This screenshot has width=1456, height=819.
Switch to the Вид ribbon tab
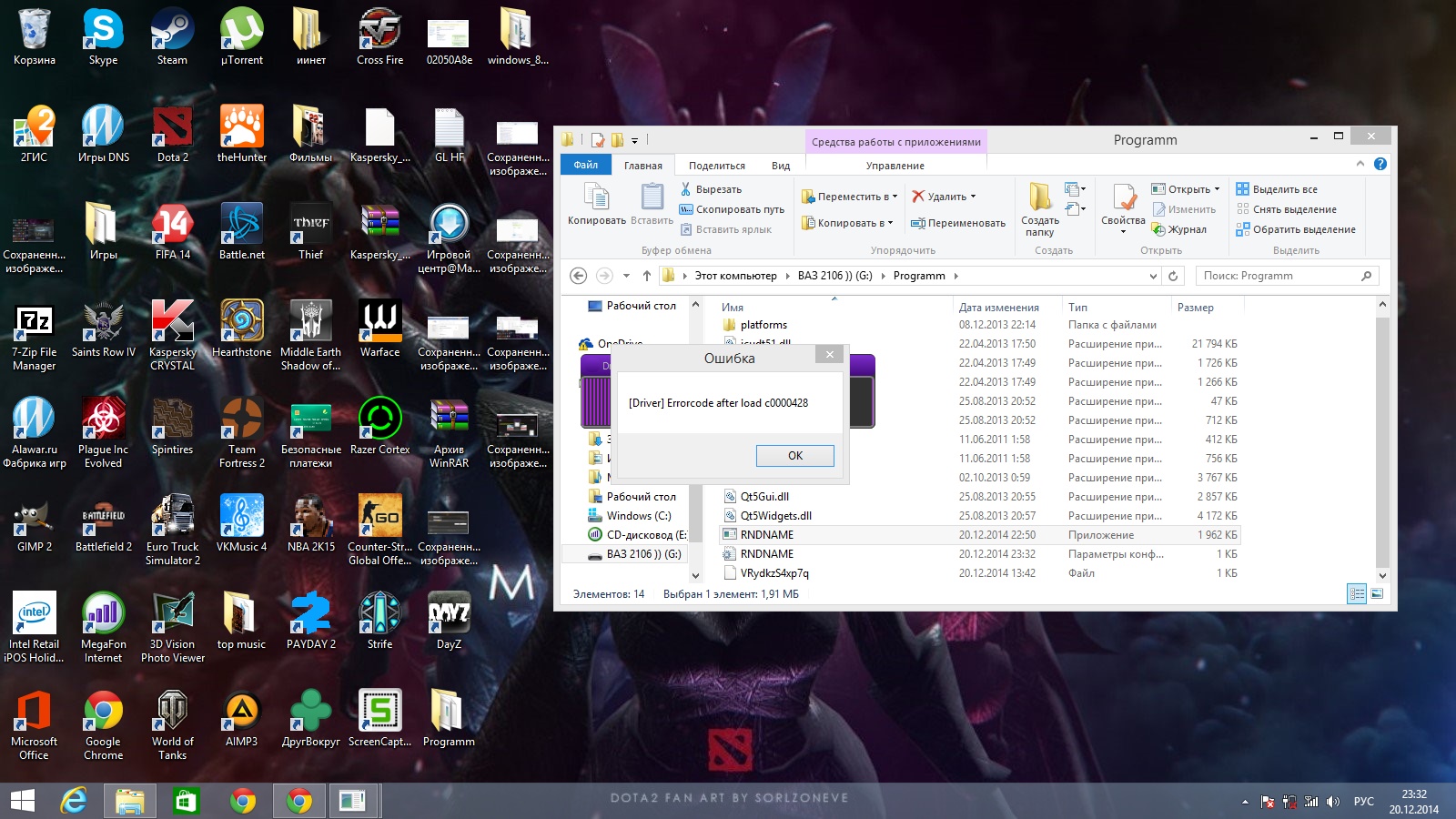click(x=781, y=166)
